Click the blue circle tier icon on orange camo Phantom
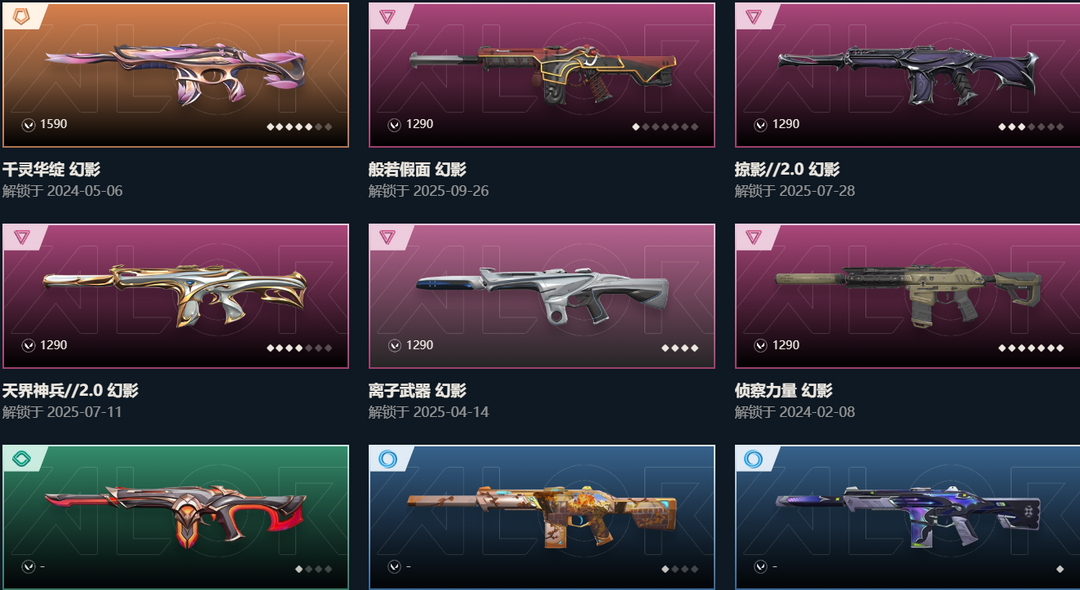 pyautogui.click(x=388, y=459)
